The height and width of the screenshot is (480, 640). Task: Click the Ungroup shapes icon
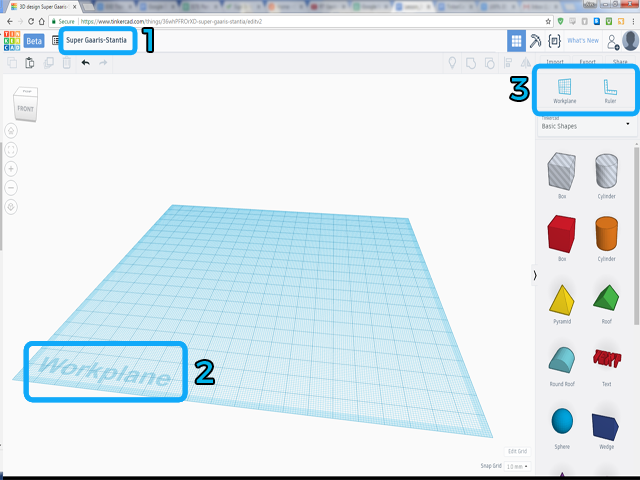pos(489,63)
